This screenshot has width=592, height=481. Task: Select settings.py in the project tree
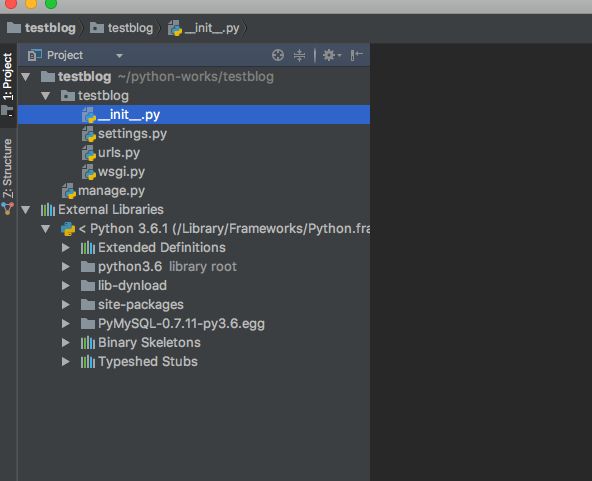[194, 134]
